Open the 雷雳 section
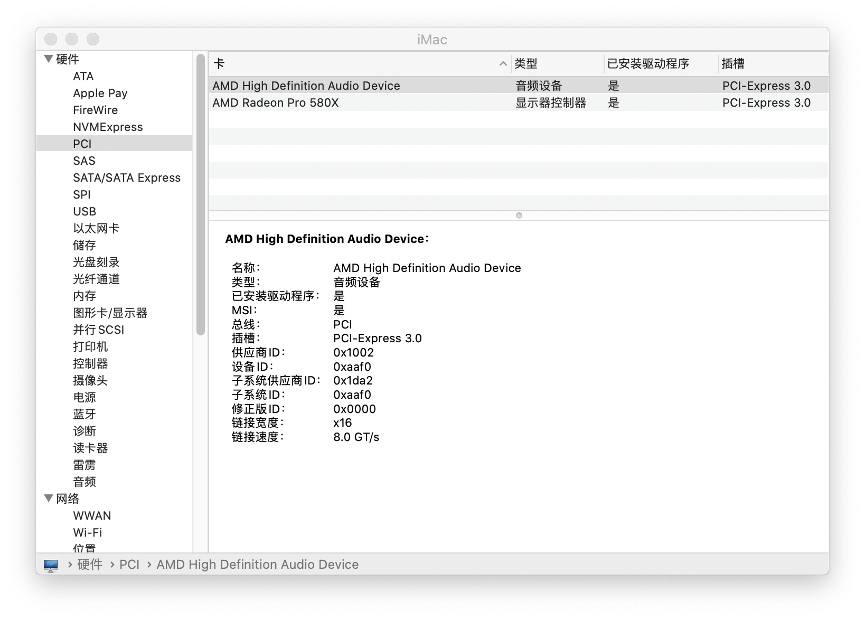This screenshot has width=866, height=620. [x=85, y=465]
